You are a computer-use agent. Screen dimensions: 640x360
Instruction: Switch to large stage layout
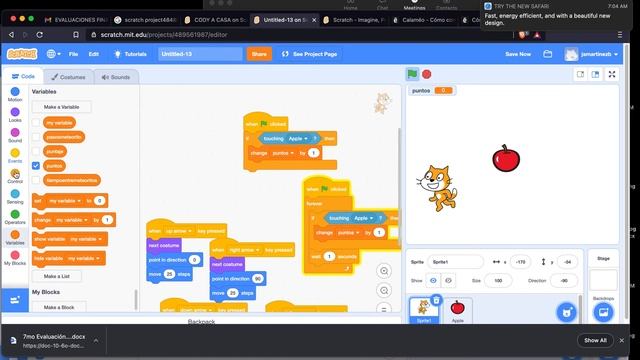(x=596, y=74)
